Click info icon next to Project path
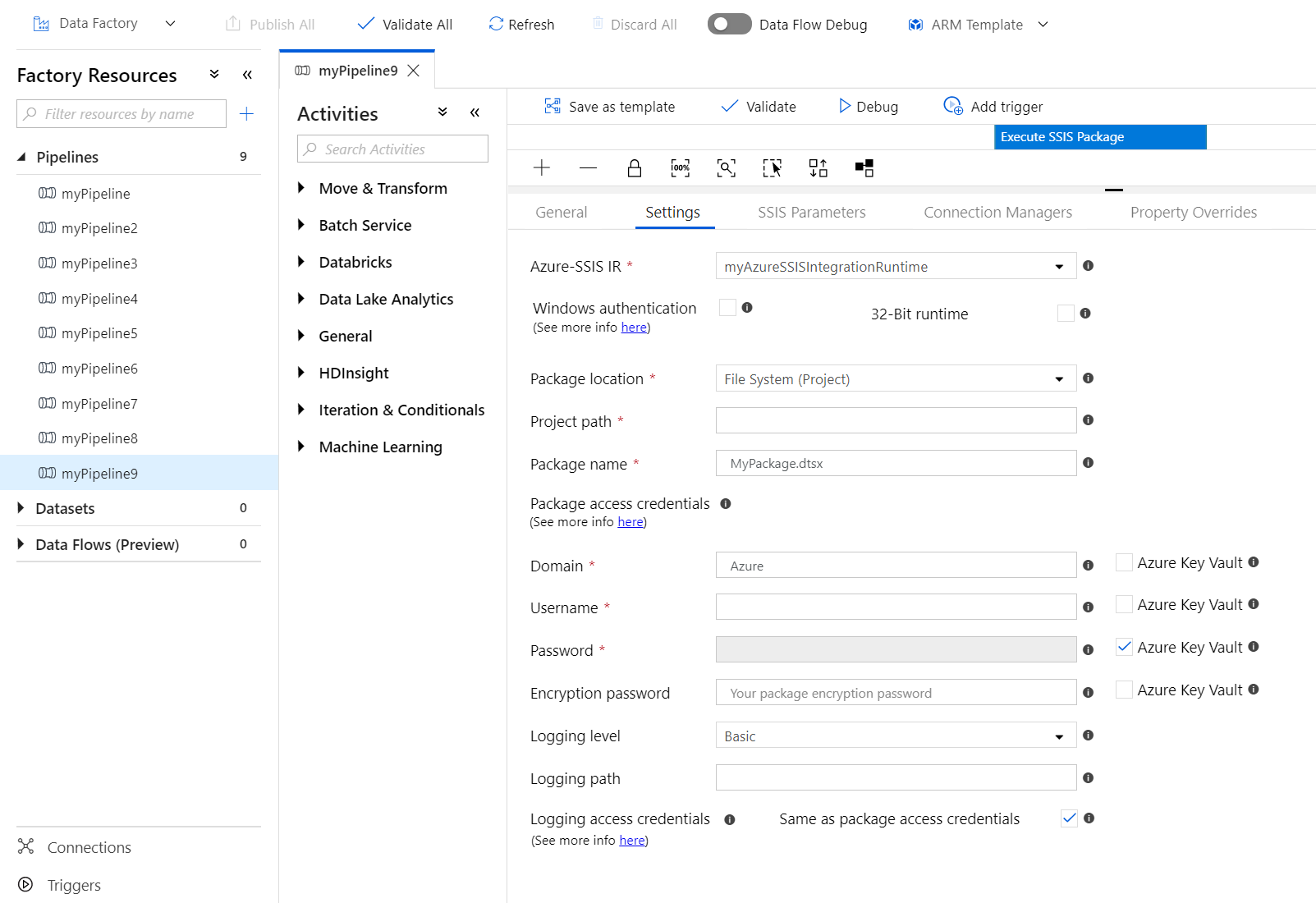Screen dimensions: 1316x903 pyautogui.click(x=1088, y=420)
